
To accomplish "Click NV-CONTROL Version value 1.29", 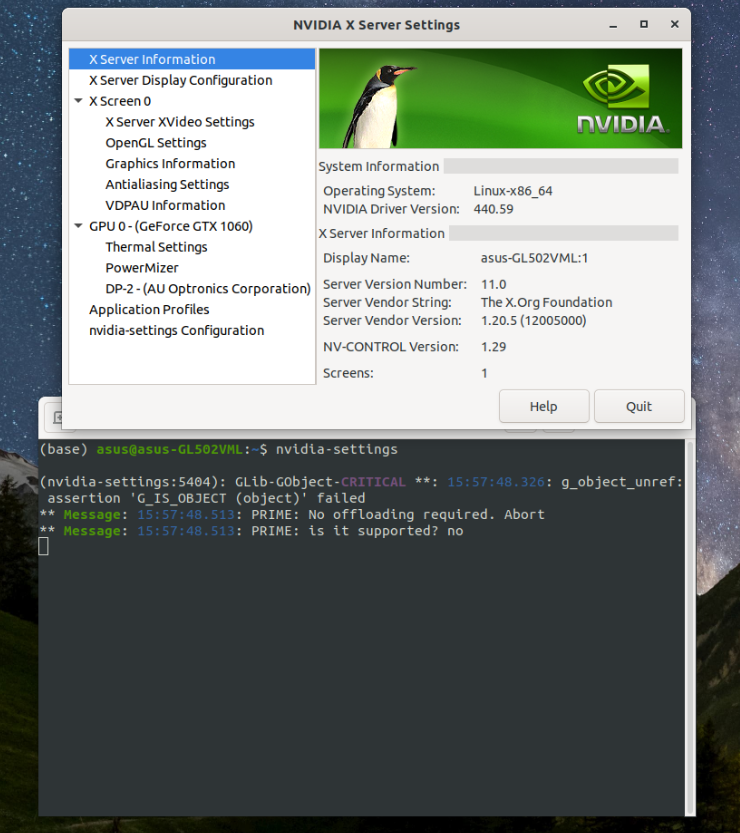I will [x=494, y=347].
